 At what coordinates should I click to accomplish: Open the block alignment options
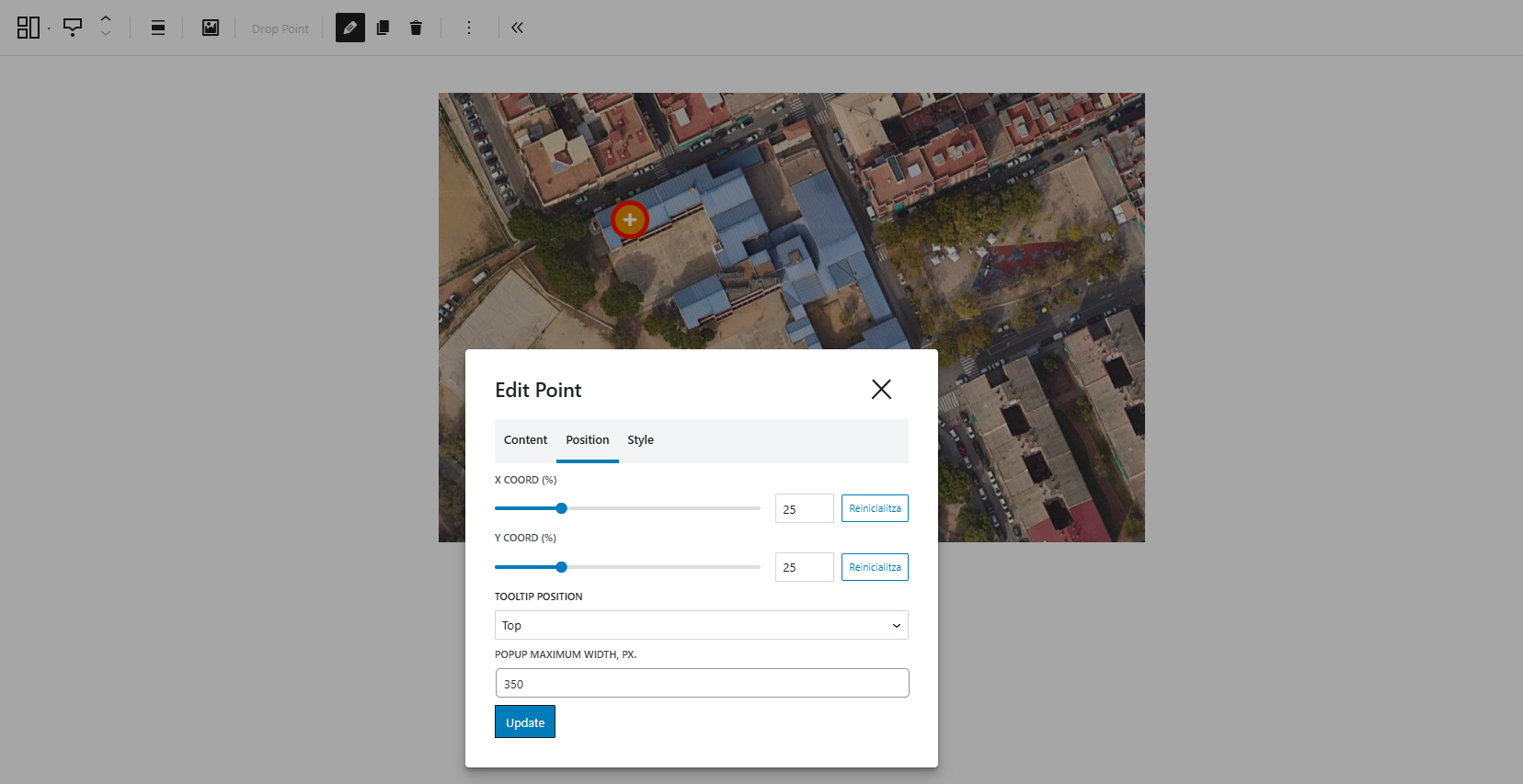(x=158, y=28)
